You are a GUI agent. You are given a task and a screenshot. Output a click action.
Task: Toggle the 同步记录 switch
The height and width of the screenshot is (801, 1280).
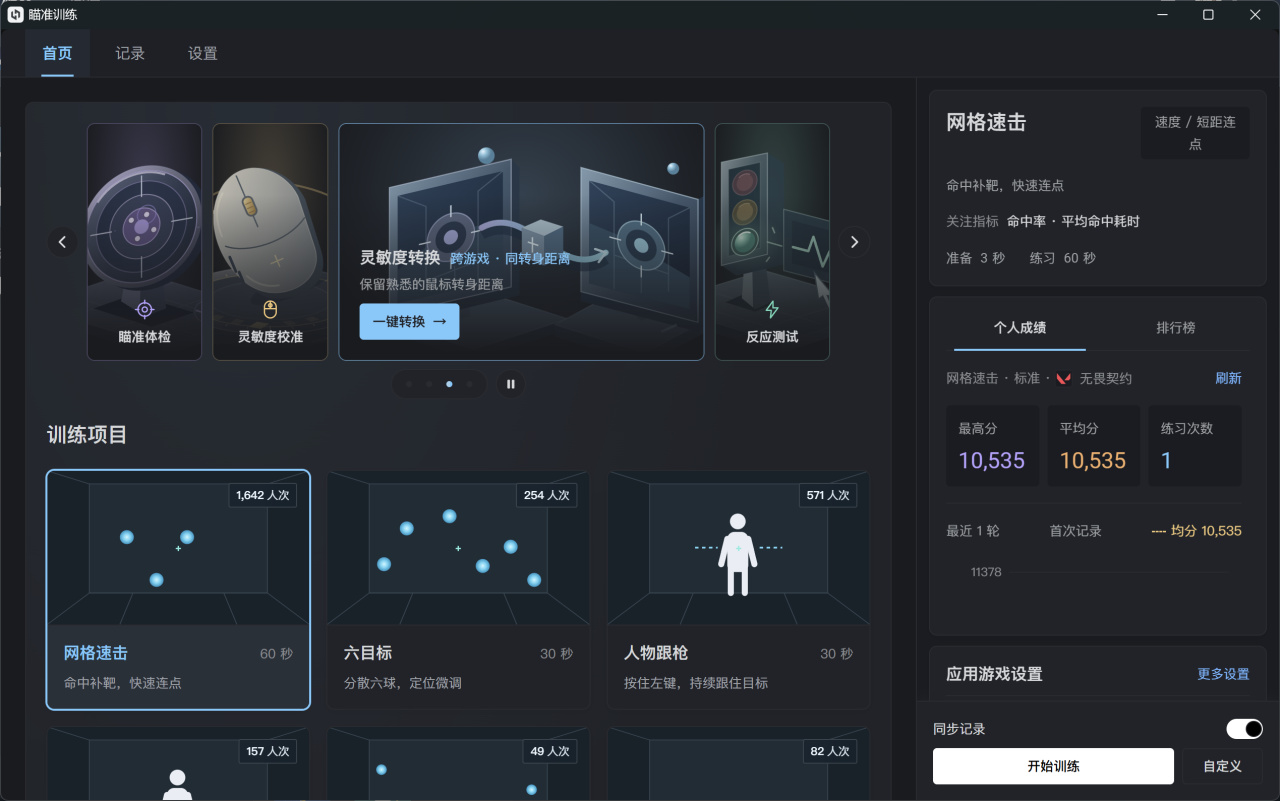coord(1245,729)
